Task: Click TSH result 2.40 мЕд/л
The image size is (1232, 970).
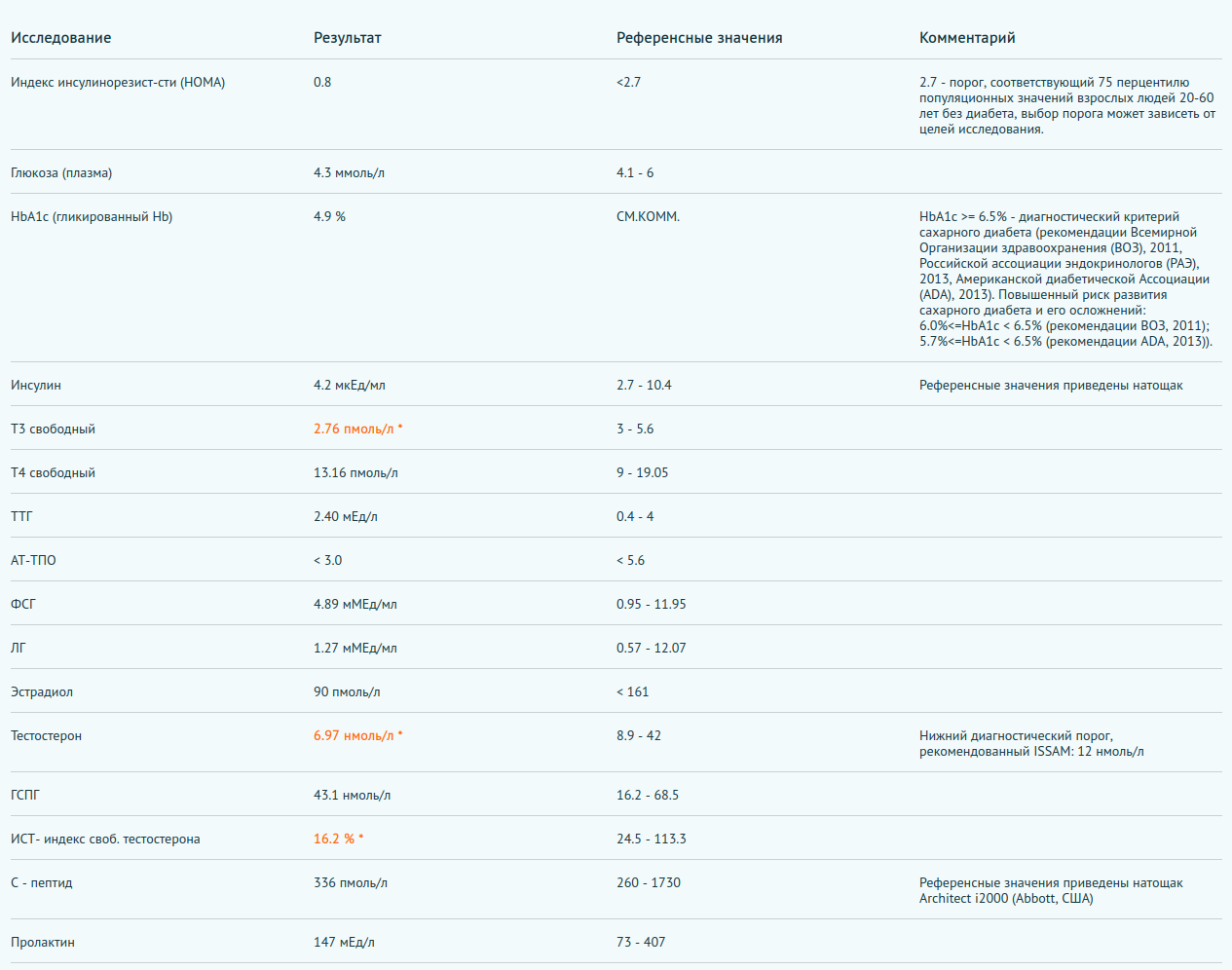Action: coord(346,517)
